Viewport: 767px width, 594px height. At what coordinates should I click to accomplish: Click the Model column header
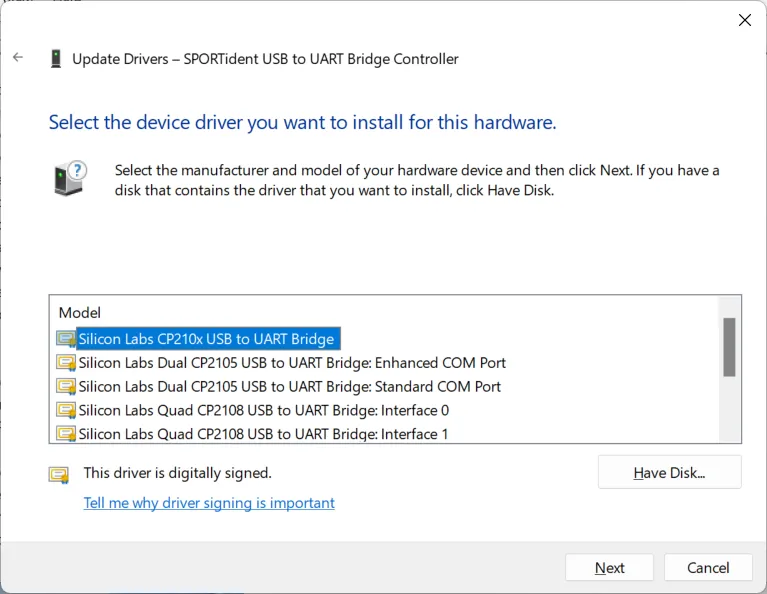point(80,313)
